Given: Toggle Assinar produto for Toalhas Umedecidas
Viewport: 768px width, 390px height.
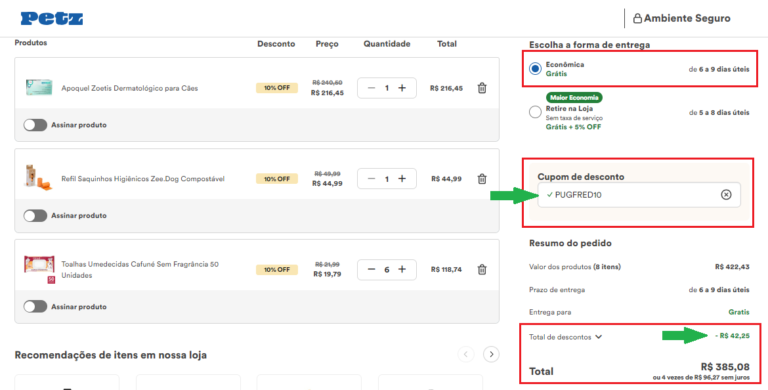Looking at the screenshot, I should (x=35, y=307).
